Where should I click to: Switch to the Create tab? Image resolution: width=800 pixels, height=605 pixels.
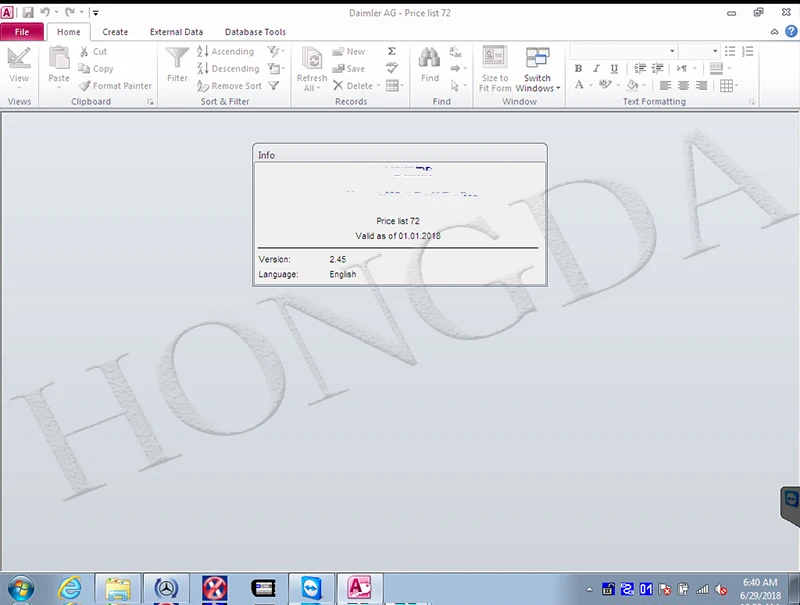pyautogui.click(x=115, y=32)
